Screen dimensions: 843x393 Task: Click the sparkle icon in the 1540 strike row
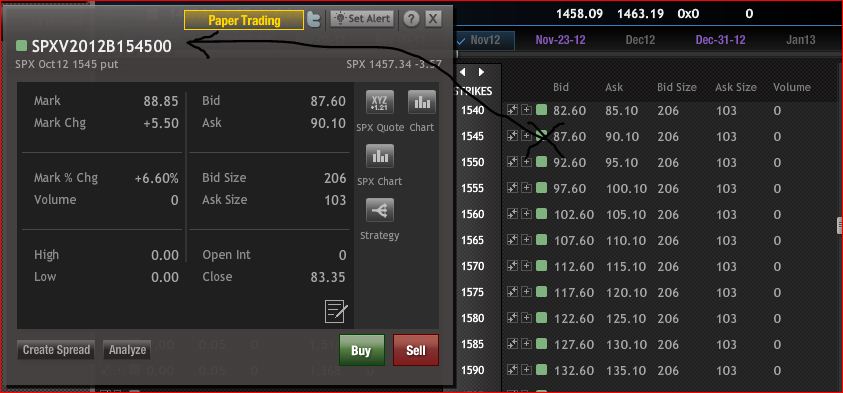tap(512, 110)
